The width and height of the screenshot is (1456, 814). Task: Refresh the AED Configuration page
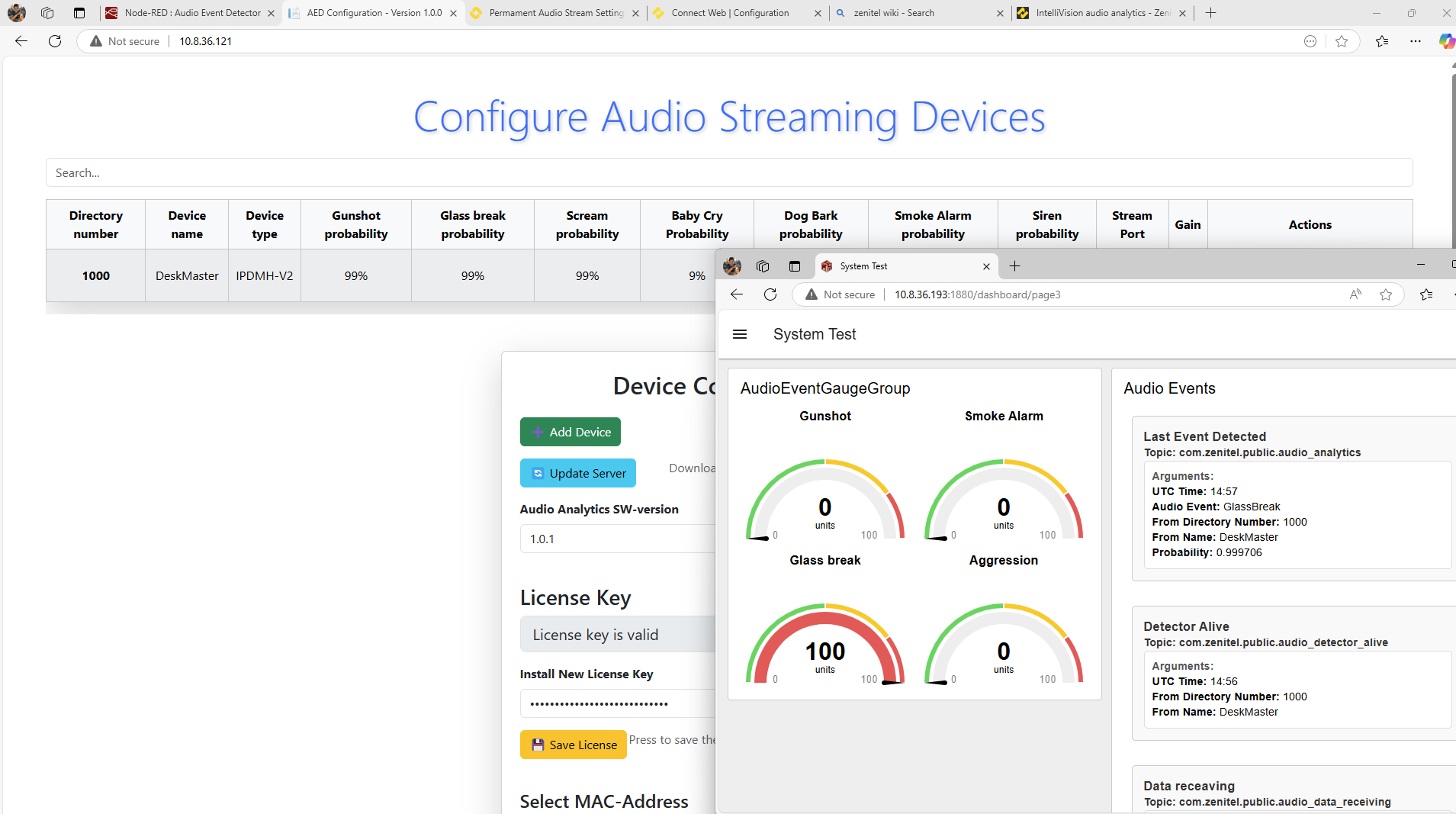(x=55, y=41)
